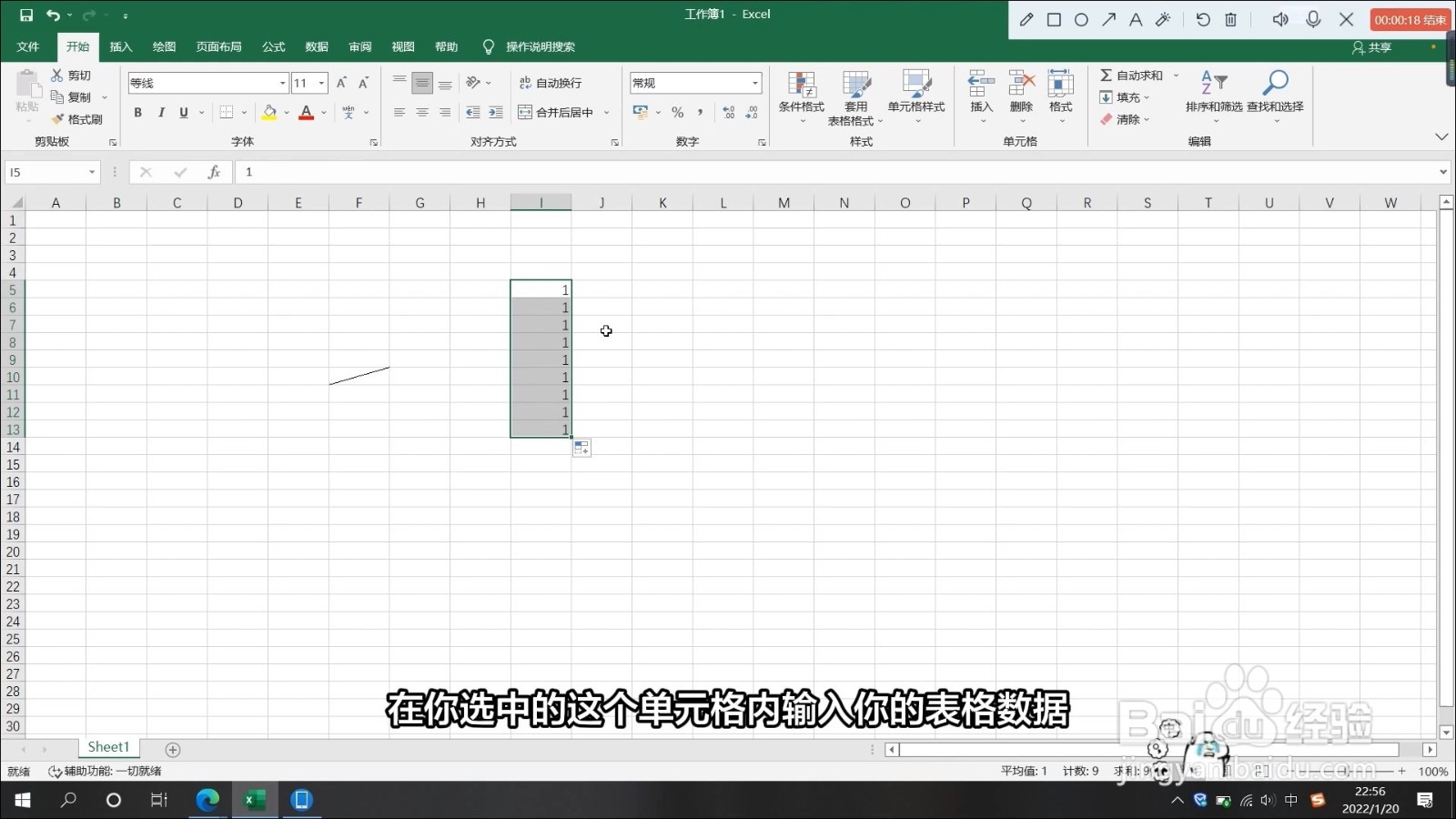
Task: Toggle middle vertical alignment
Action: [422, 83]
